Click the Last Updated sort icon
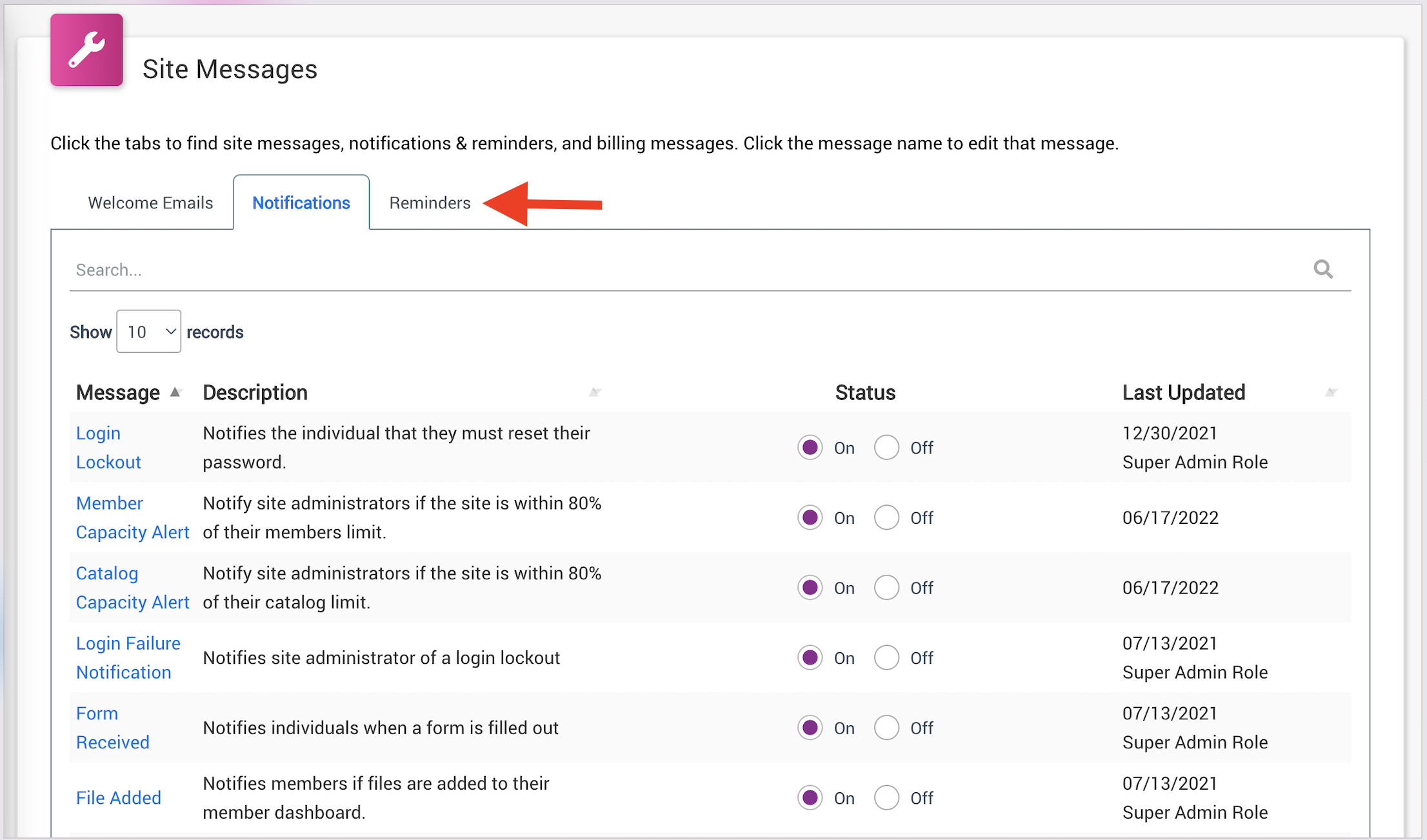The width and height of the screenshot is (1427, 840). point(1331,392)
